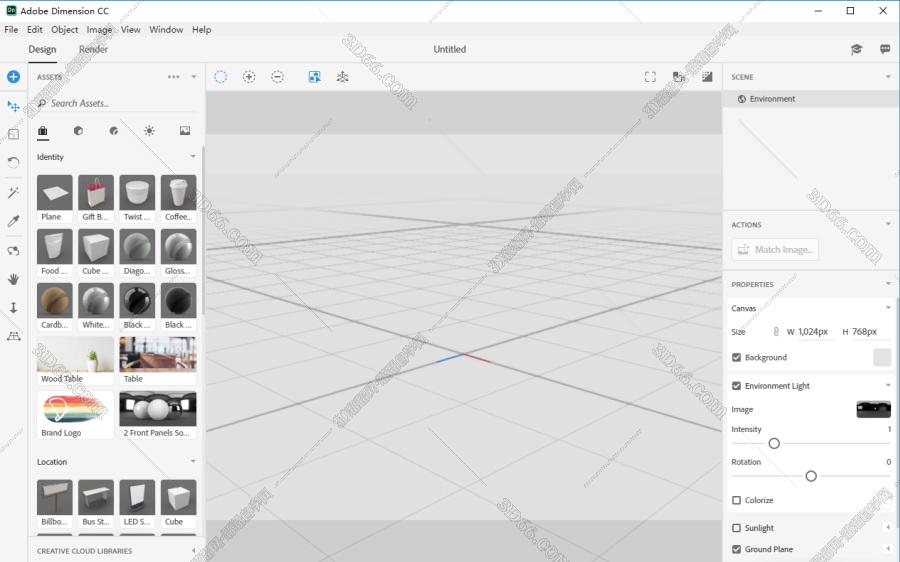Expand the Creative Cloud Libraries panel

click(193, 551)
